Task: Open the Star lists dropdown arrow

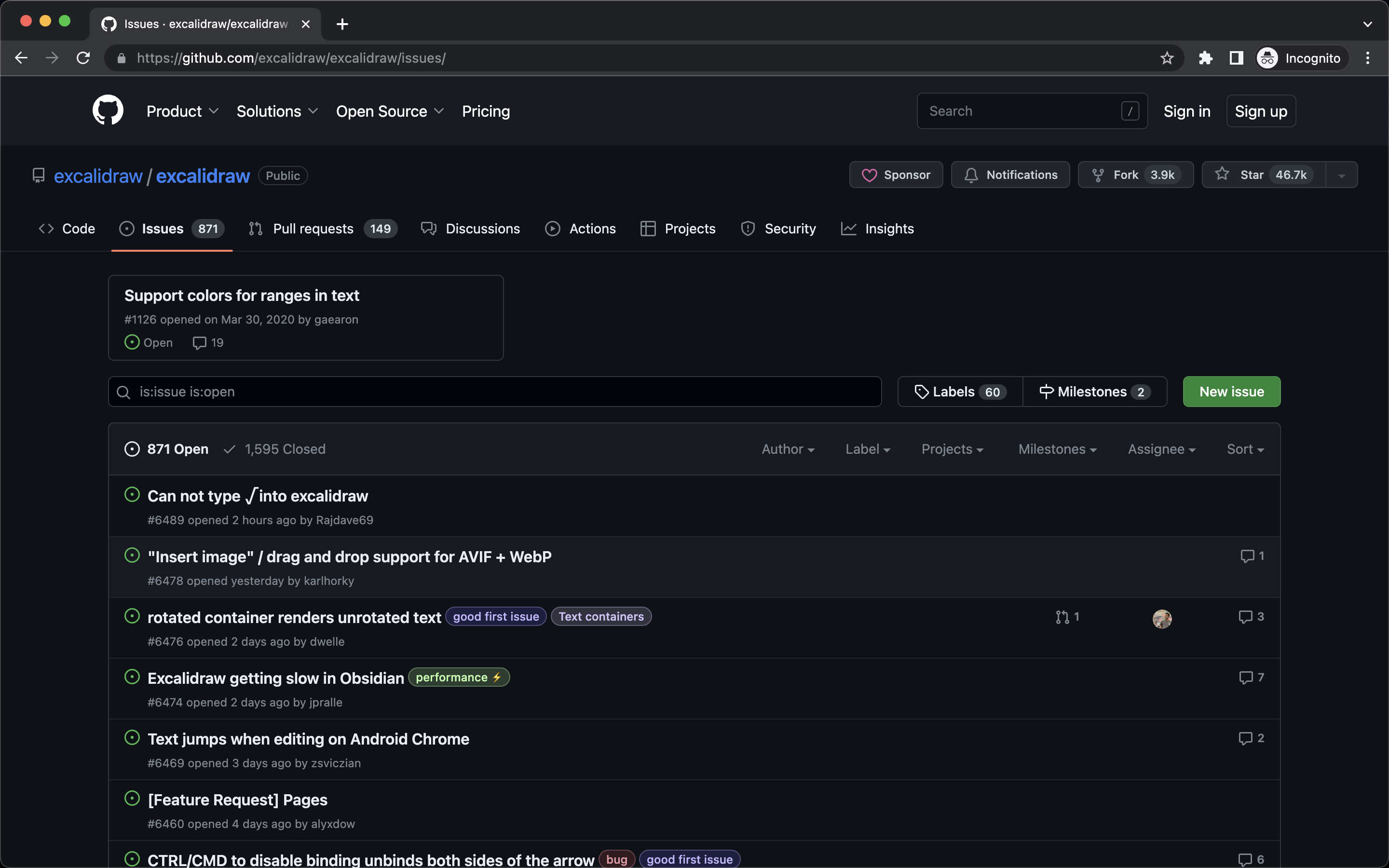Action: coord(1342,175)
